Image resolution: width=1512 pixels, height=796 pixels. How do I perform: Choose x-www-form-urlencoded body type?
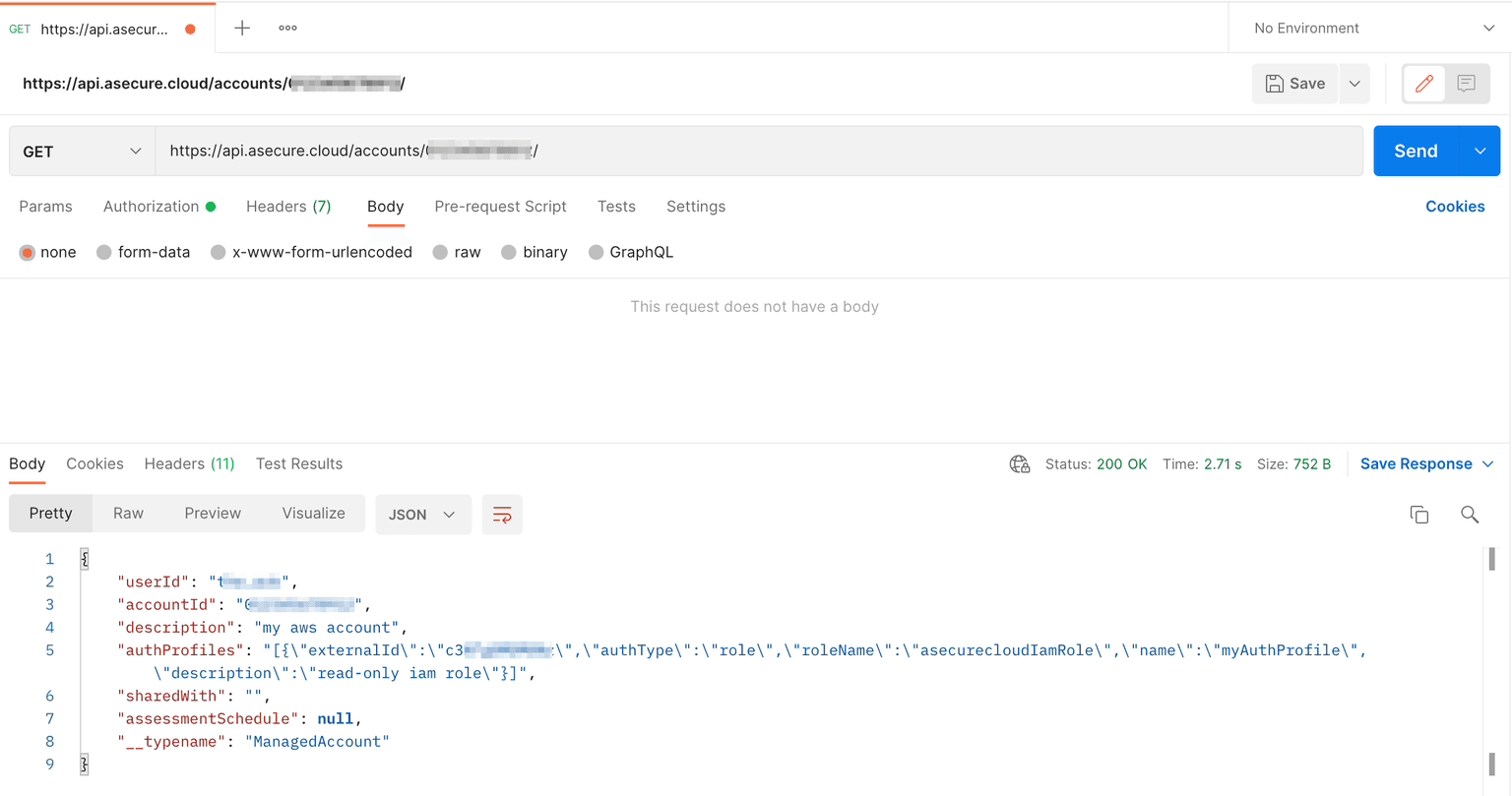[x=219, y=252]
